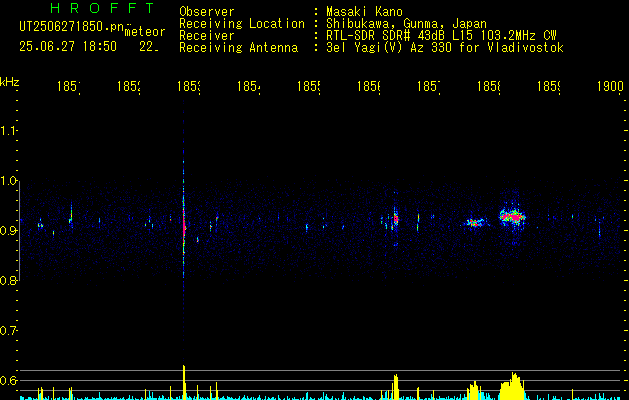This screenshot has height=400, width=629.
Task: Click the "Receiving Location" label
Action: [x=242, y=24]
